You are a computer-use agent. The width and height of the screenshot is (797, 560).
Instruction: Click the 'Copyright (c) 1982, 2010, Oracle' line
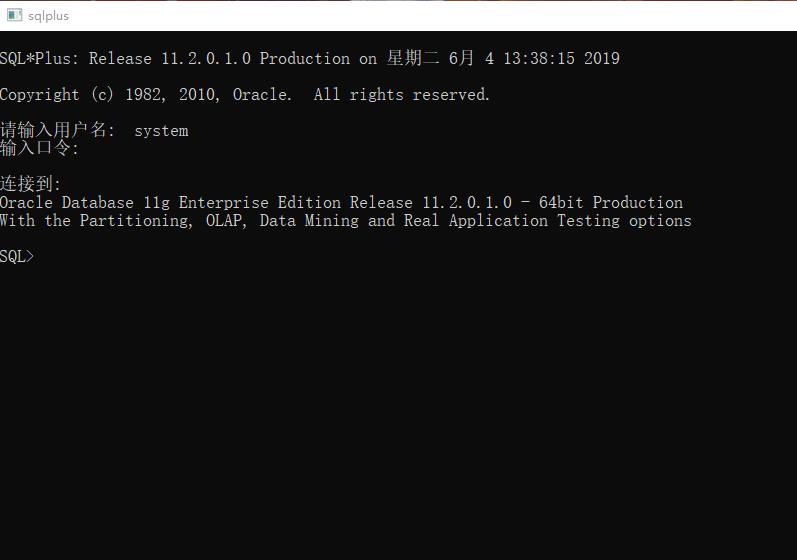[x=244, y=95]
